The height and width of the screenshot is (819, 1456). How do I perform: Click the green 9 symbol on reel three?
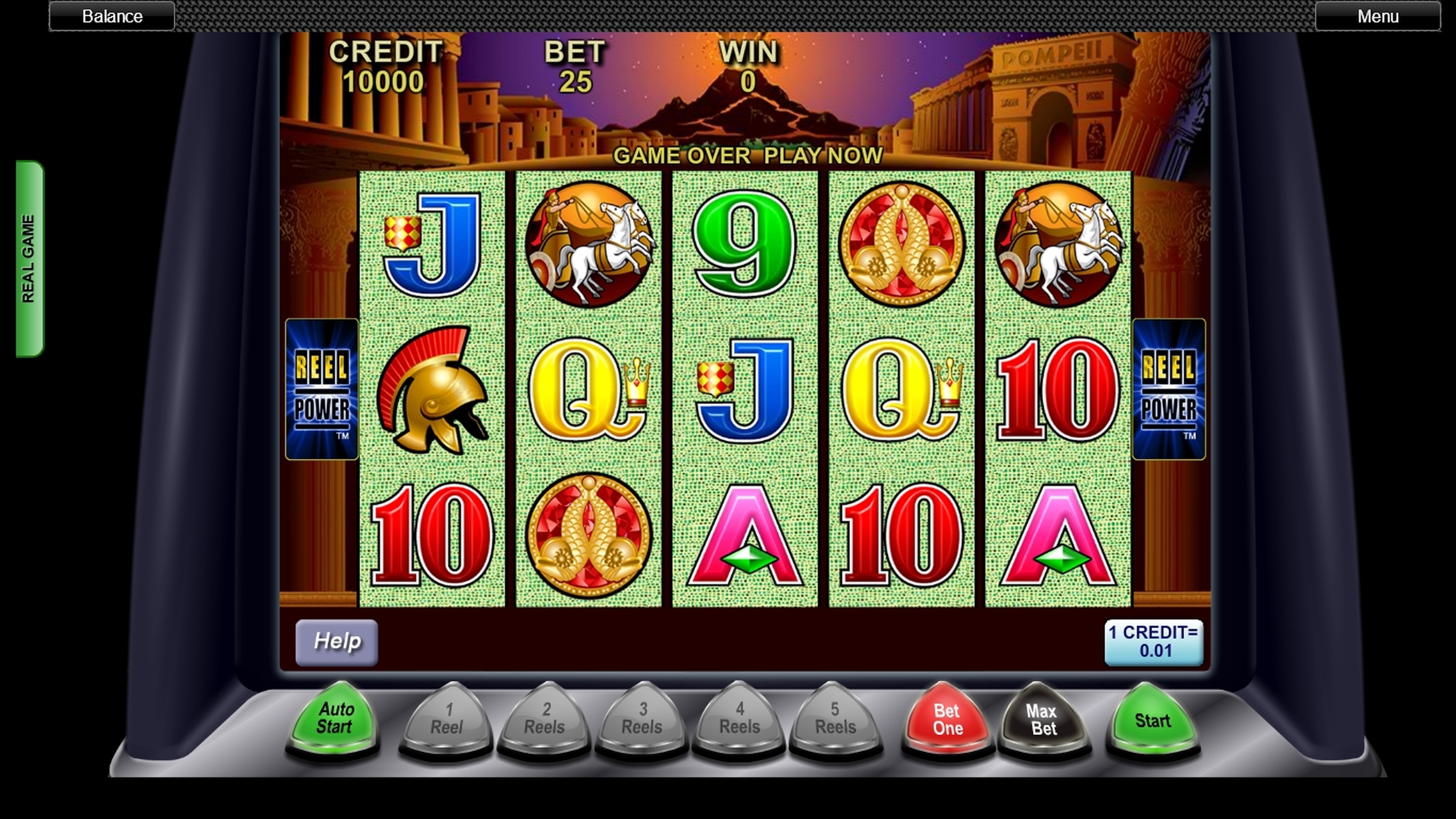pos(745,243)
